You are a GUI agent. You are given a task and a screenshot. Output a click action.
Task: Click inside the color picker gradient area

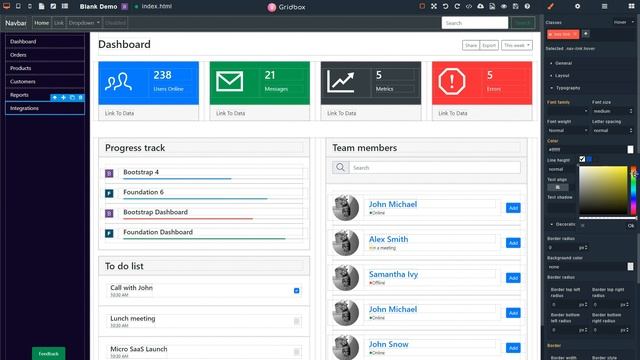click(x=603, y=190)
